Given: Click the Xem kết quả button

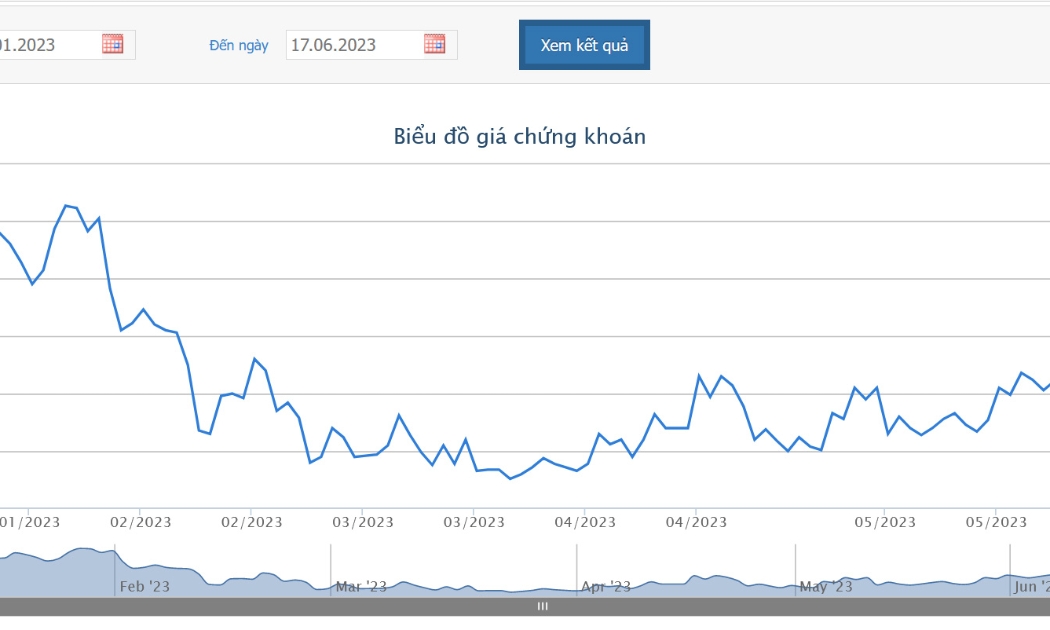Looking at the screenshot, I should [584, 45].
